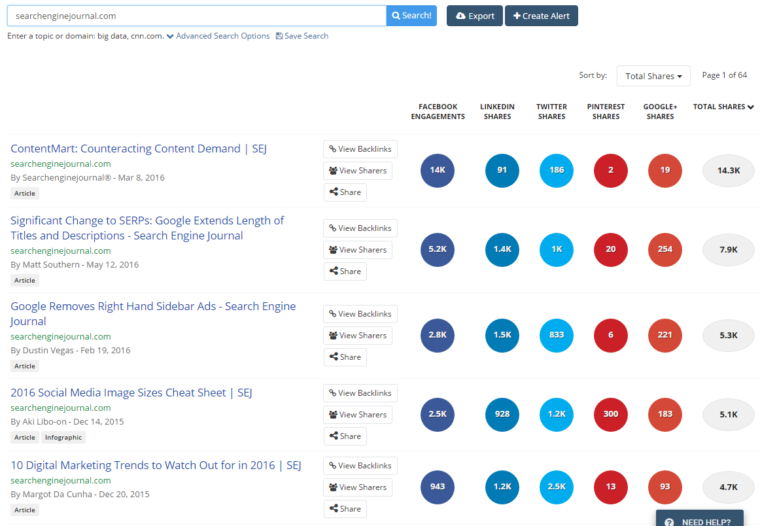The image size is (760, 526).
Task: Click the 14.3K total shares bubble
Action: click(x=728, y=171)
